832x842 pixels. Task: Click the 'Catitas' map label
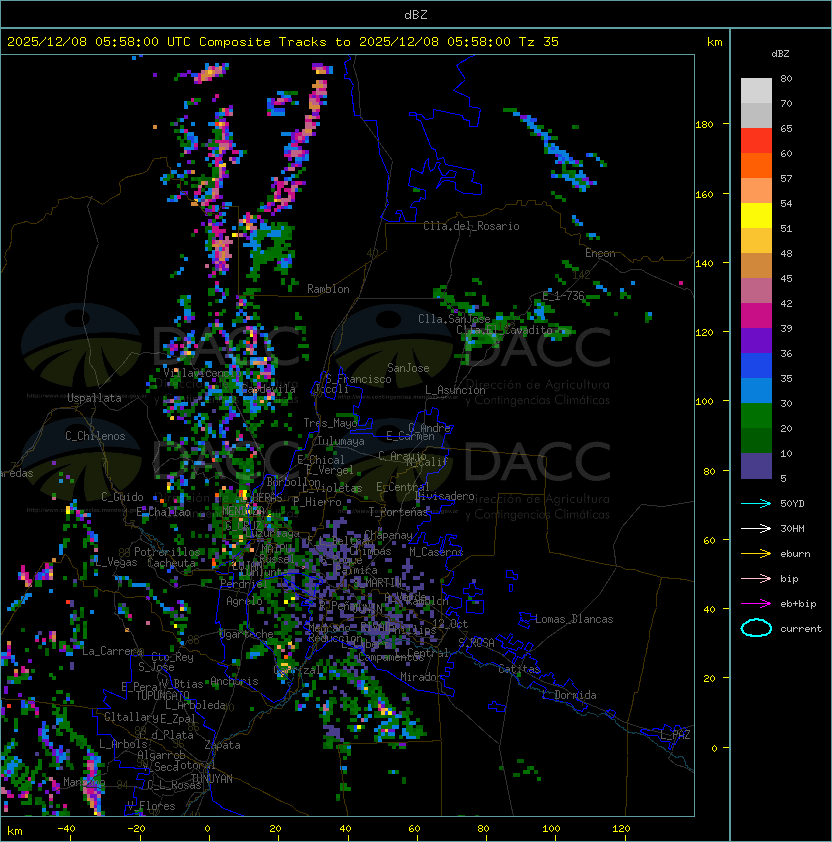519,669
